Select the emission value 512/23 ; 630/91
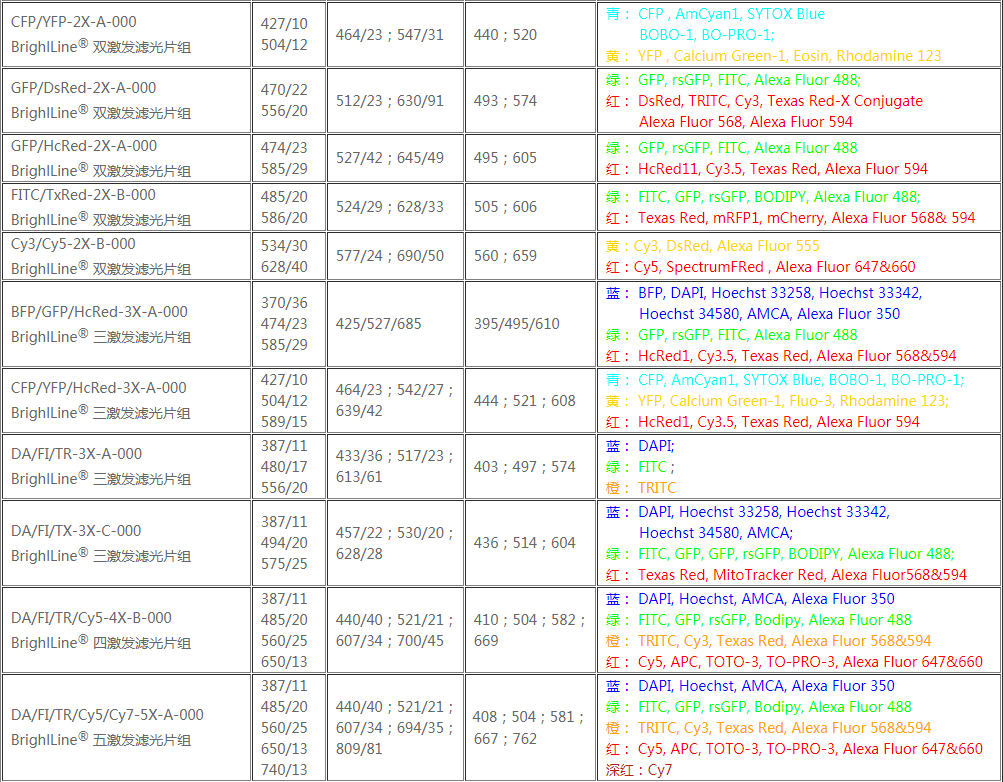The height and width of the screenshot is (782, 1003). [390, 101]
